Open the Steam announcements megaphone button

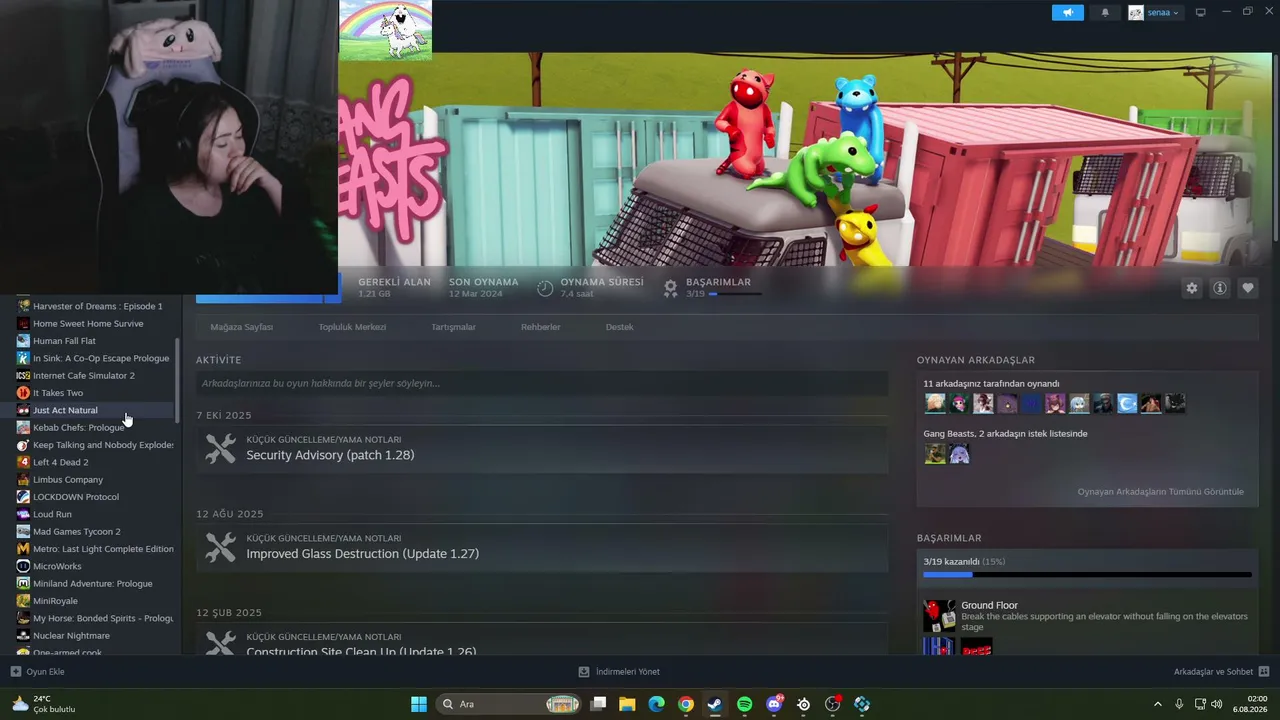pyautogui.click(x=1068, y=13)
